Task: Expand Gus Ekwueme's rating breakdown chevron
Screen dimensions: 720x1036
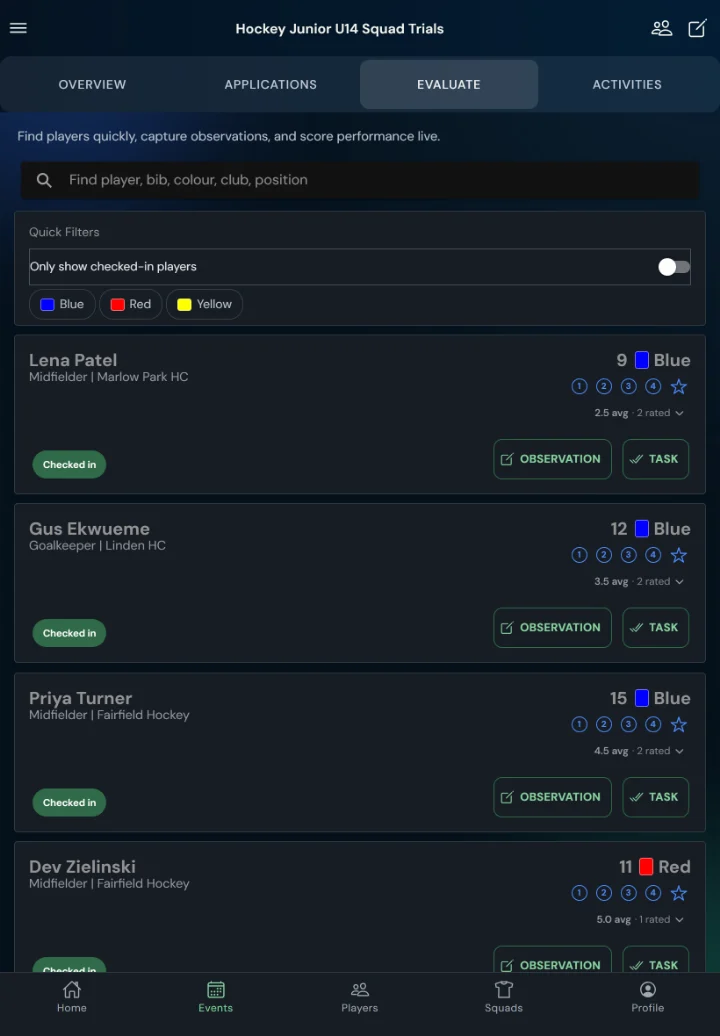Action: click(x=679, y=581)
